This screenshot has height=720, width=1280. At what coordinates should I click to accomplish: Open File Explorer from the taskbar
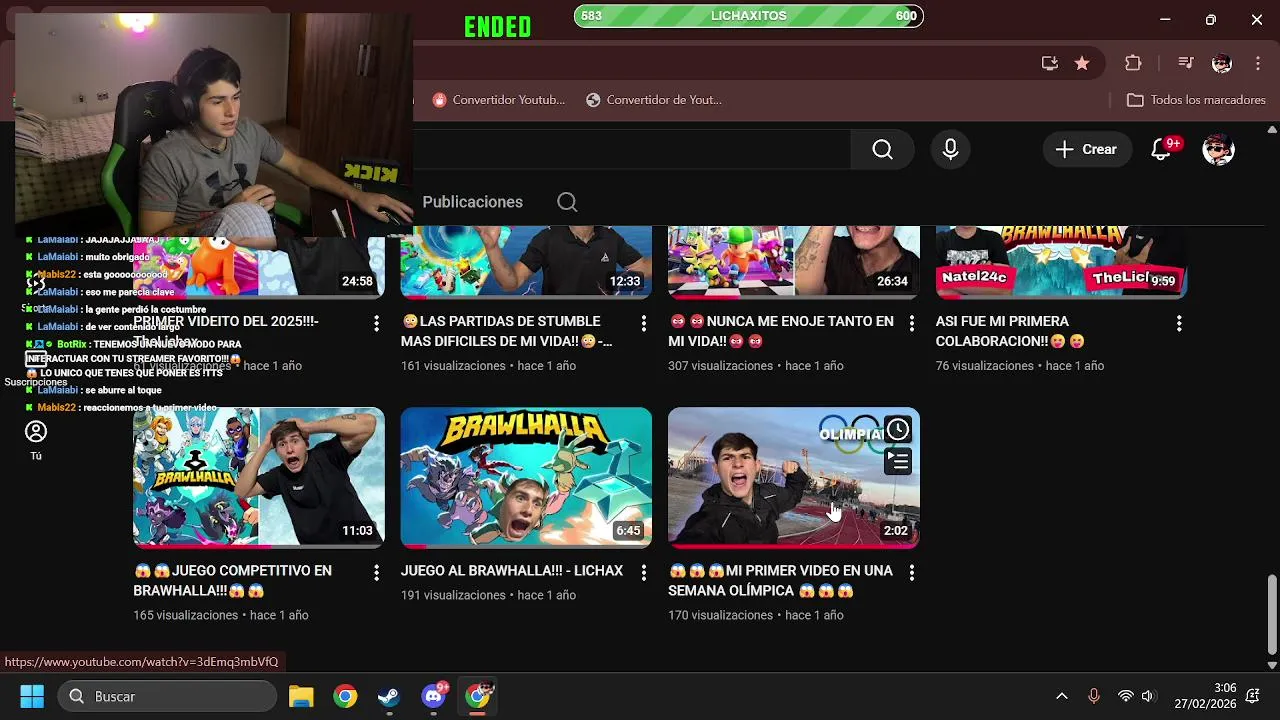pyautogui.click(x=301, y=696)
